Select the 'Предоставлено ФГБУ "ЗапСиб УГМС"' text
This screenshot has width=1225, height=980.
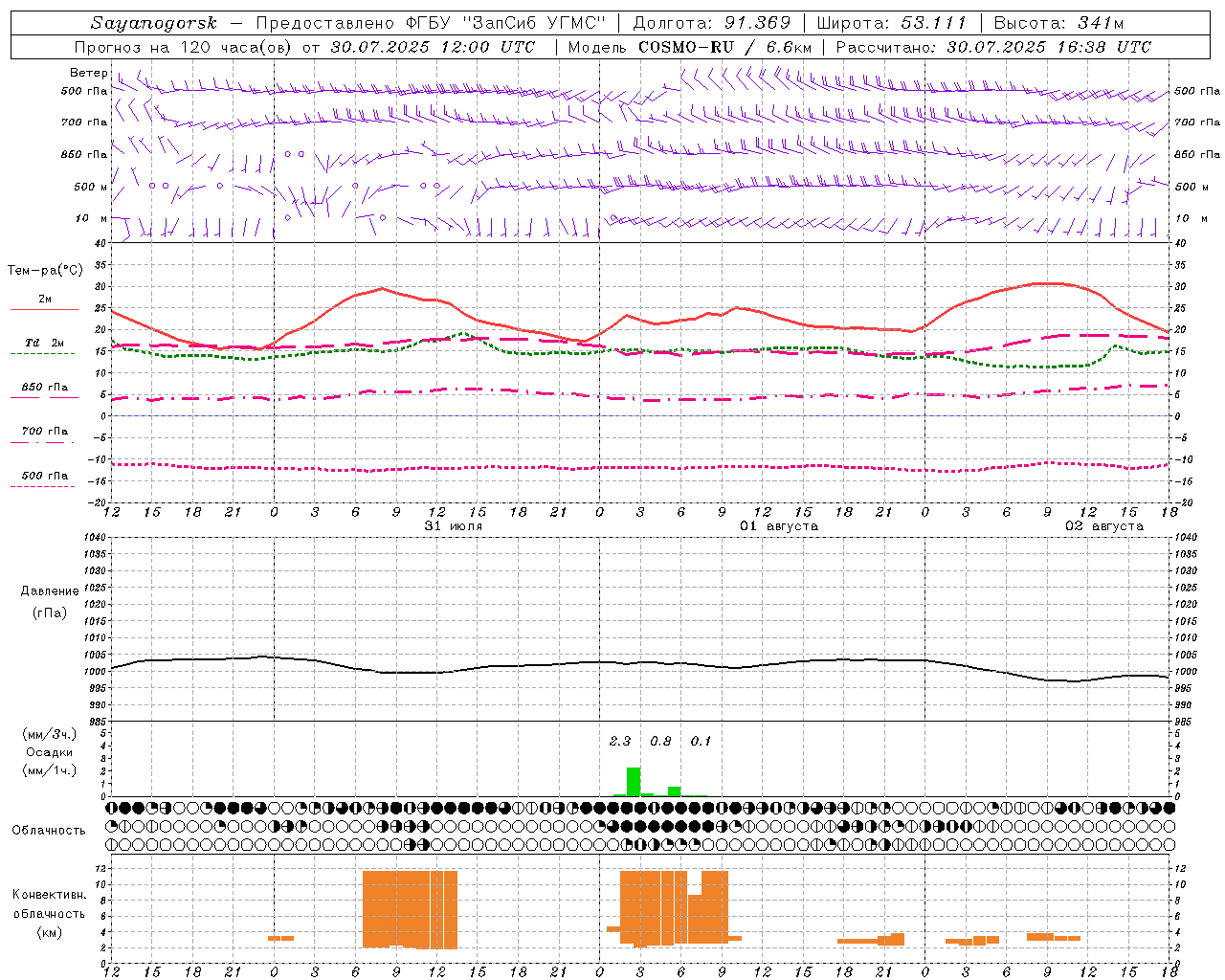(x=431, y=23)
